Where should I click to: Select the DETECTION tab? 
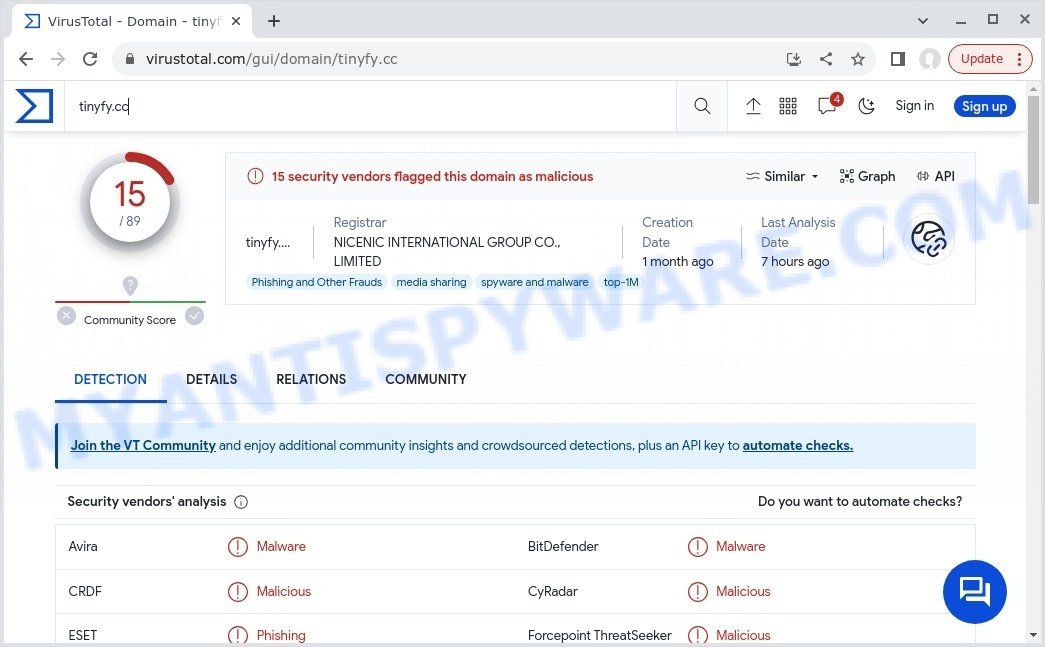point(110,379)
